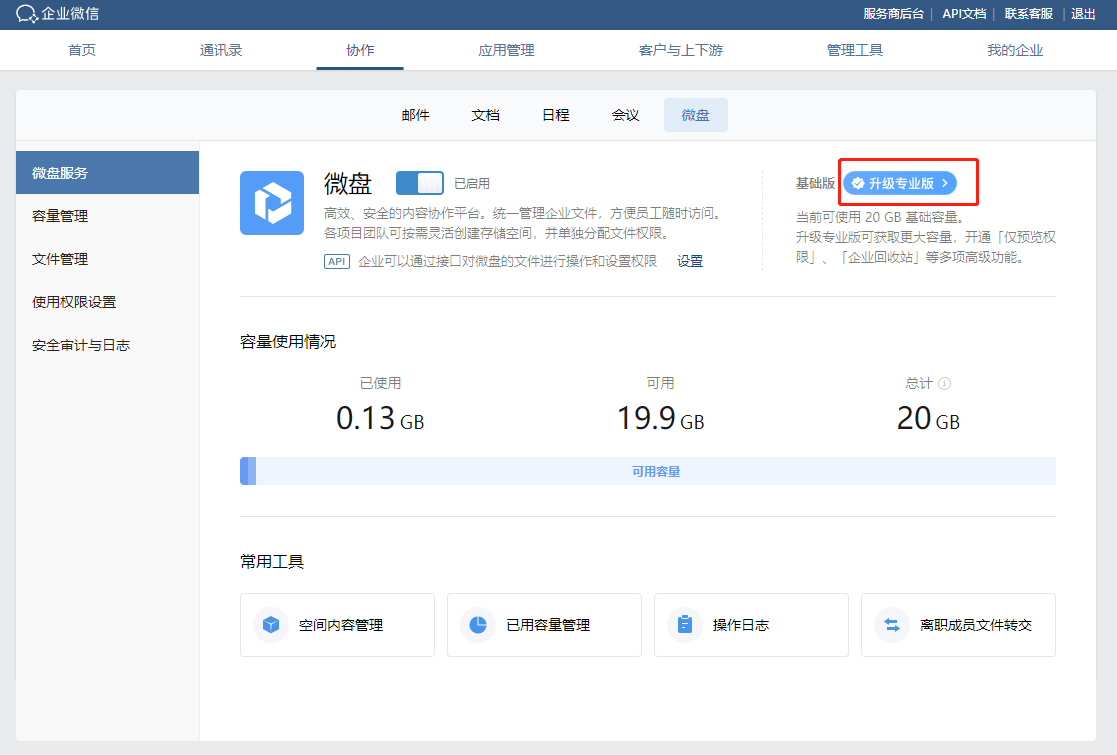Click the 企业微信 logo icon
This screenshot has width=1117, height=755.
pyautogui.click(x=26, y=14)
